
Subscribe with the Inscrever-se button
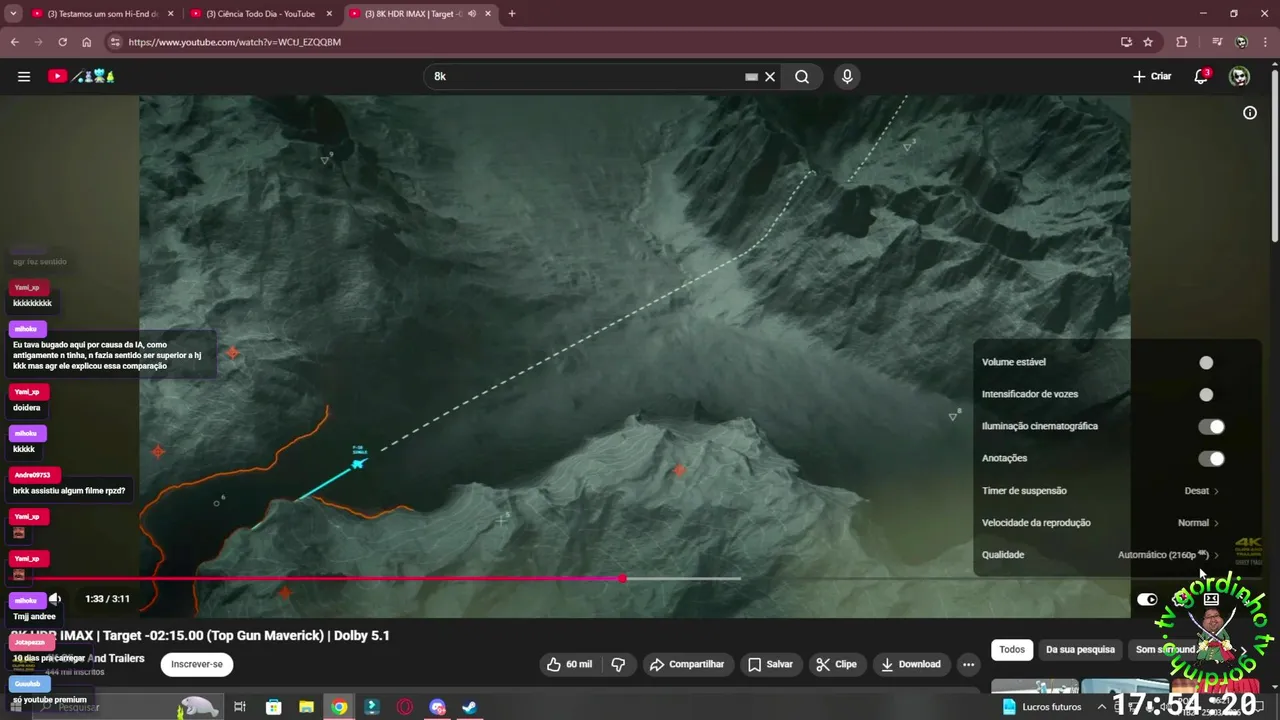pos(197,664)
